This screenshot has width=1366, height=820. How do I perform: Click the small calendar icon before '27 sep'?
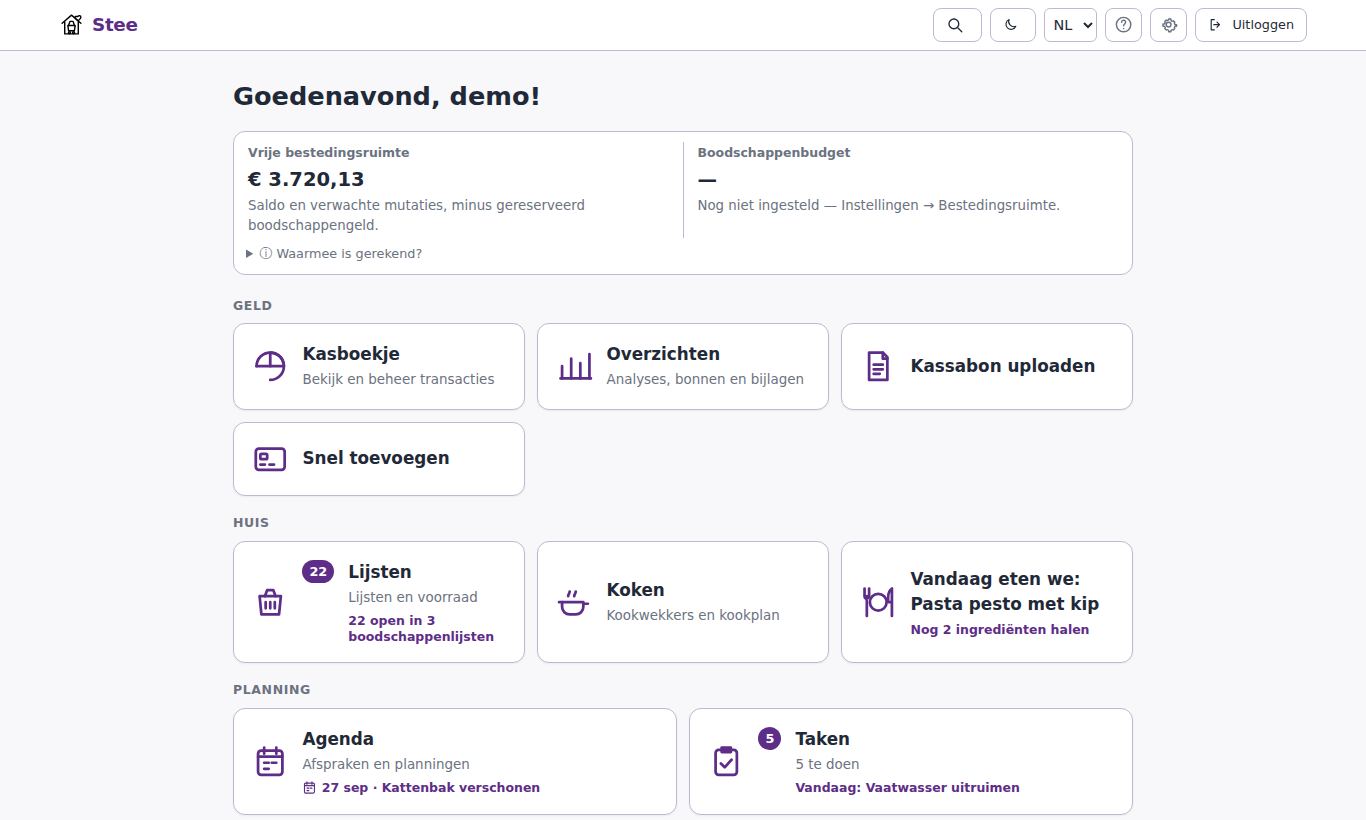click(310, 788)
